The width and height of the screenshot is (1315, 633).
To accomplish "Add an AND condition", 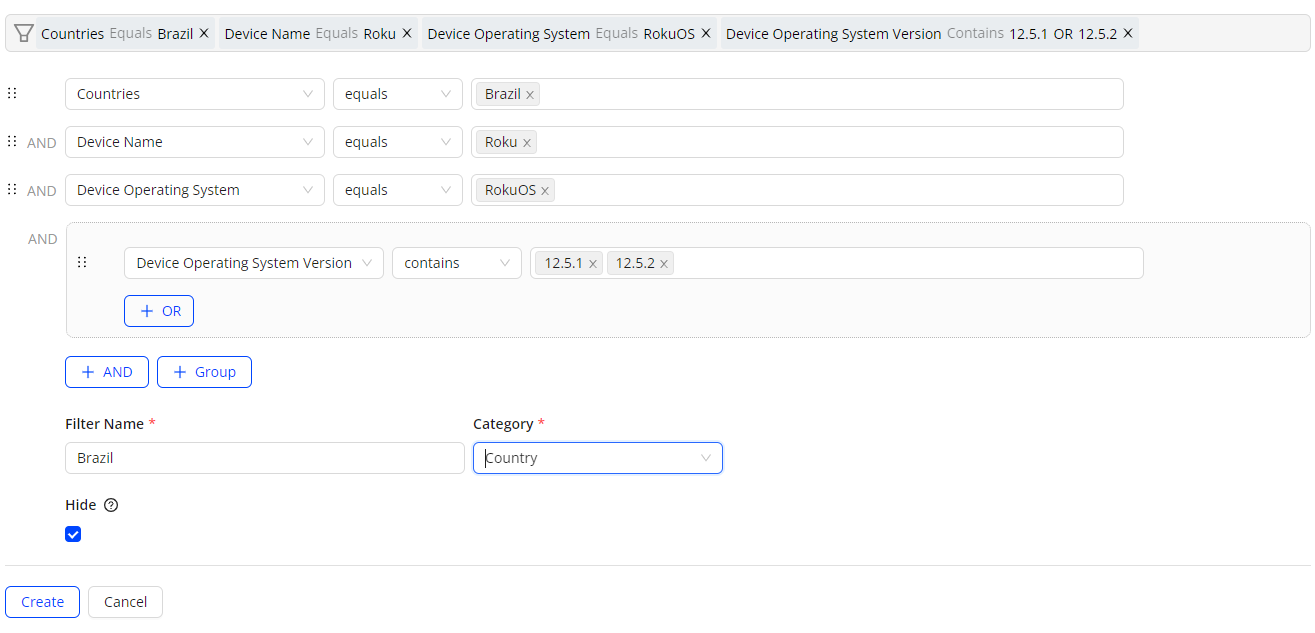I will click(107, 372).
